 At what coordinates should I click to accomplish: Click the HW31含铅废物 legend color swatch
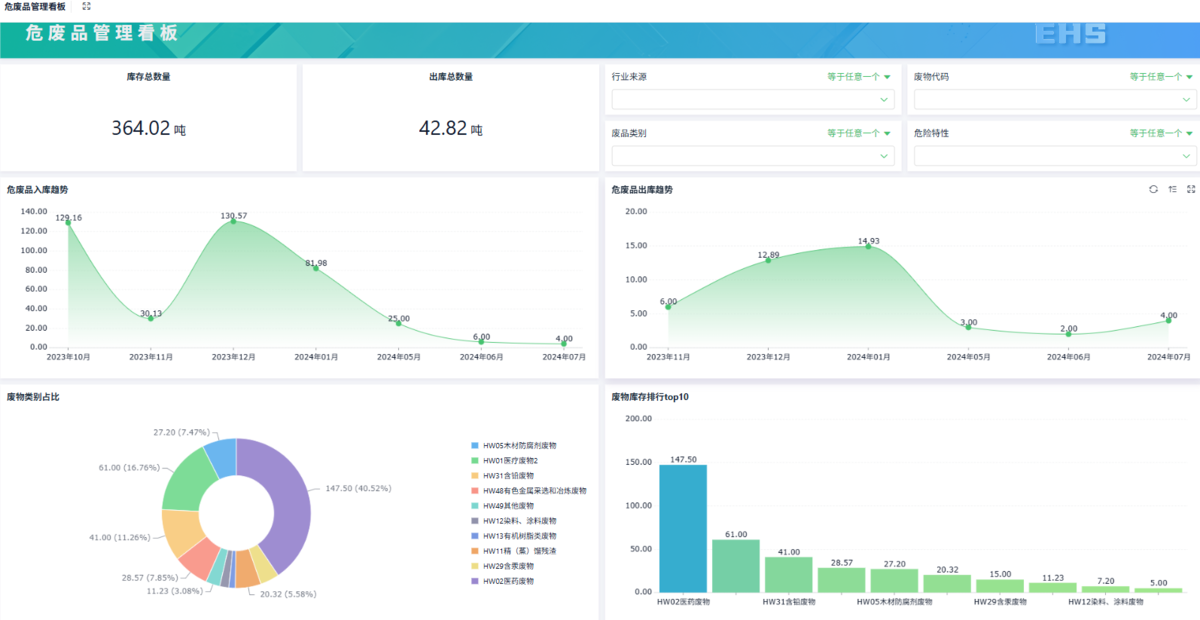pos(475,475)
